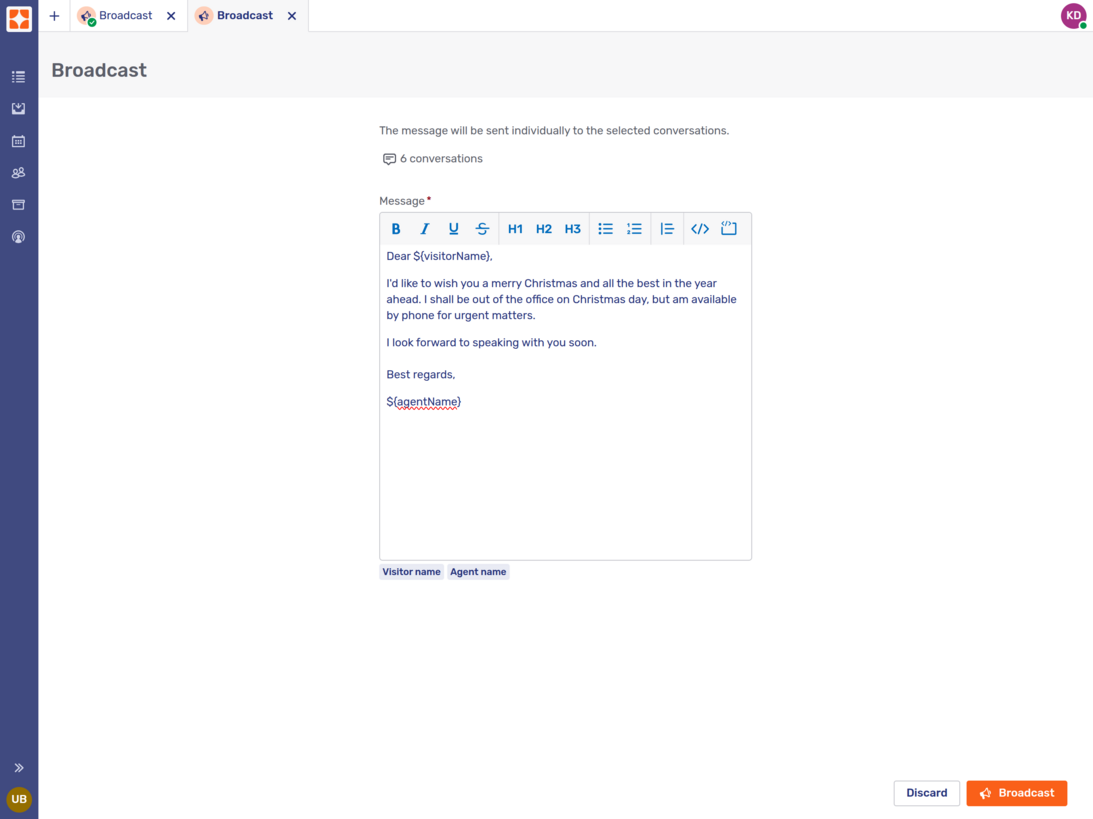This screenshot has height=819, width=1093.
Task: Discard the broadcast message
Action: click(x=926, y=793)
